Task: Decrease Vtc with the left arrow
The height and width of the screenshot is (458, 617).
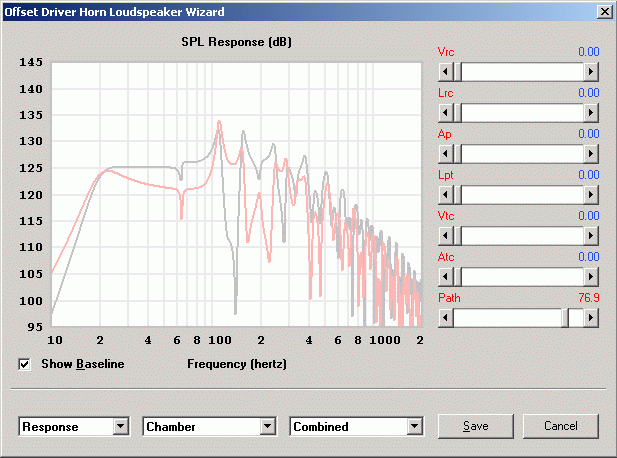Action: pyautogui.click(x=445, y=235)
